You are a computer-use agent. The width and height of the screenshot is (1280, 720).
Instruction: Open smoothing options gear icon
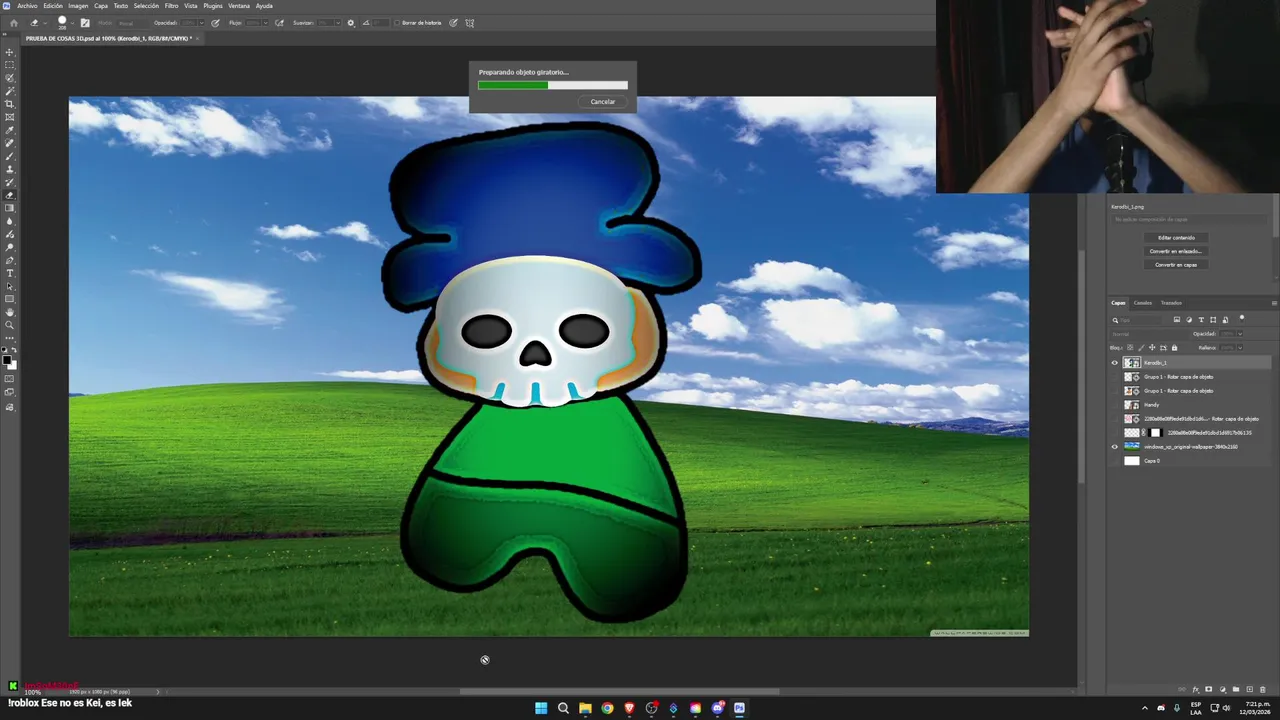pos(350,23)
